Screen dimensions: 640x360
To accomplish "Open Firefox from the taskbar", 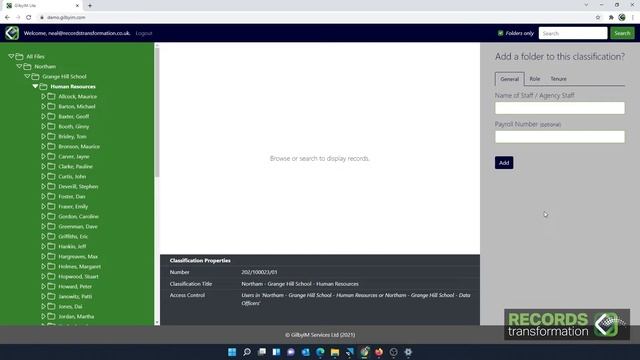I will (379, 352).
